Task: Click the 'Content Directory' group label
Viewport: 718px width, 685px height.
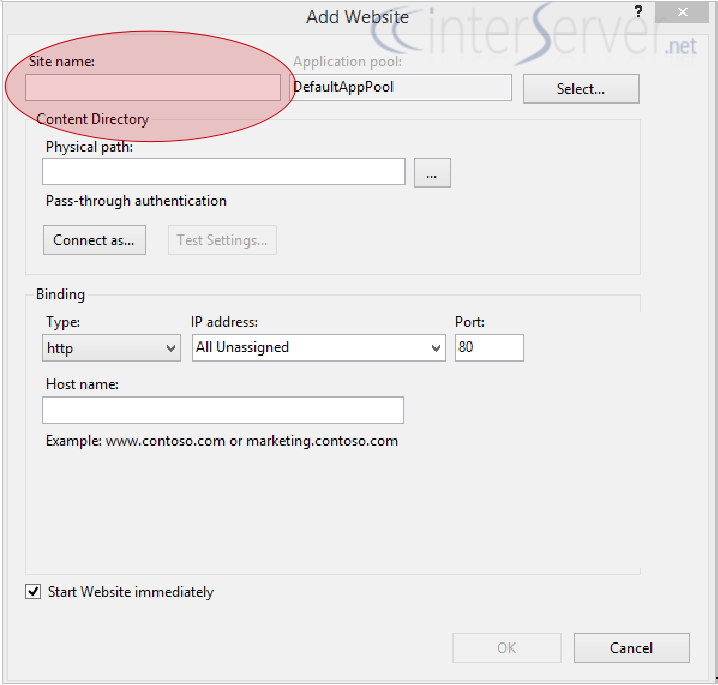Action: [92, 119]
